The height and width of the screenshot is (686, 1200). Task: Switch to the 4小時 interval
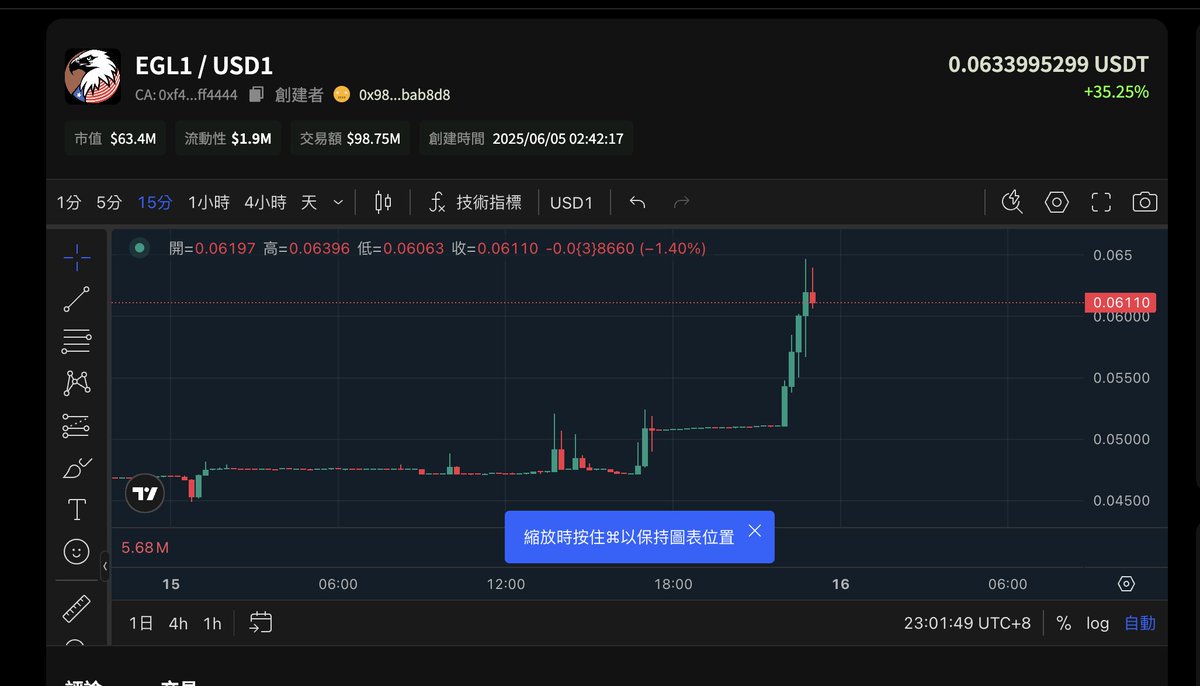(x=266, y=202)
